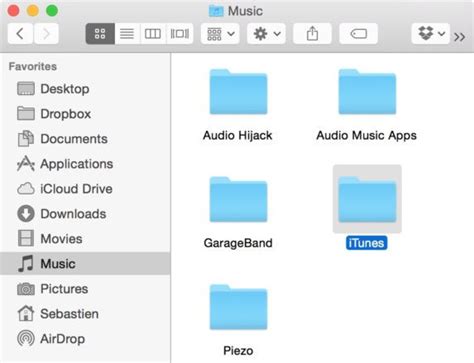Click the Downloads arrow icon
This screenshot has width=474, height=363.
click(26, 214)
